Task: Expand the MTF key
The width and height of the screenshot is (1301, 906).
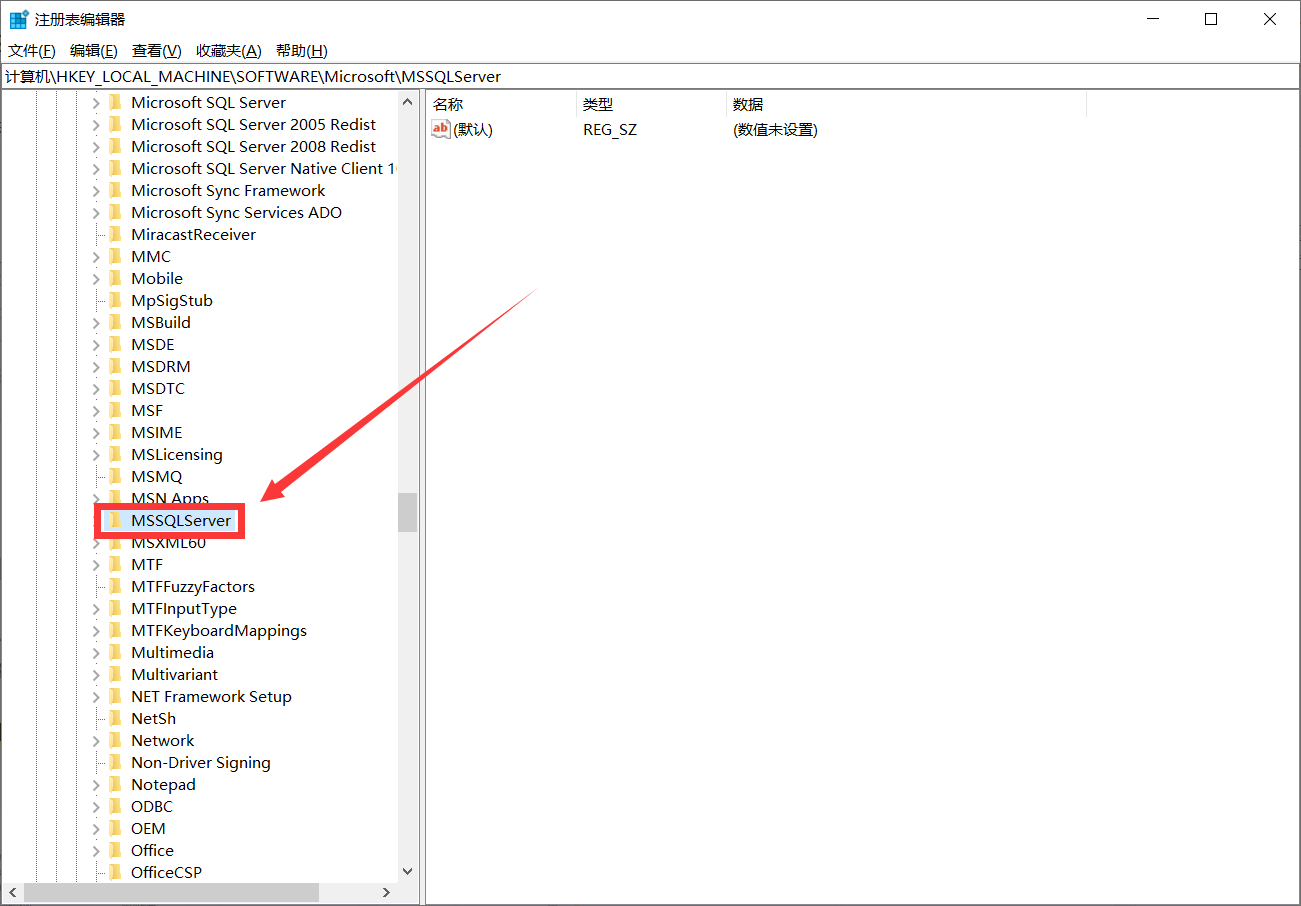Action: (x=97, y=565)
